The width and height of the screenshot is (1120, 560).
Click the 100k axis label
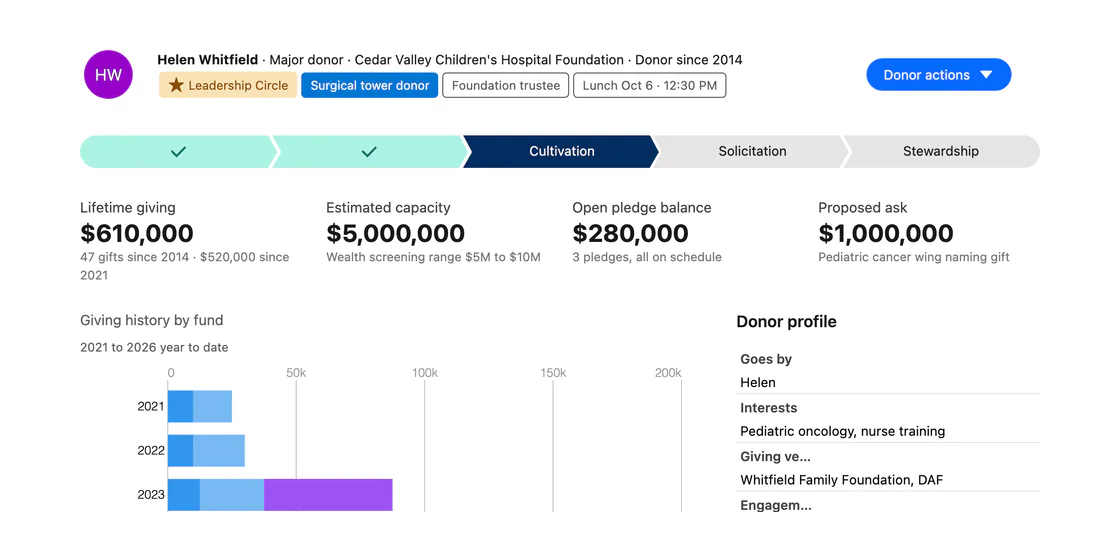pyautogui.click(x=424, y=373)
